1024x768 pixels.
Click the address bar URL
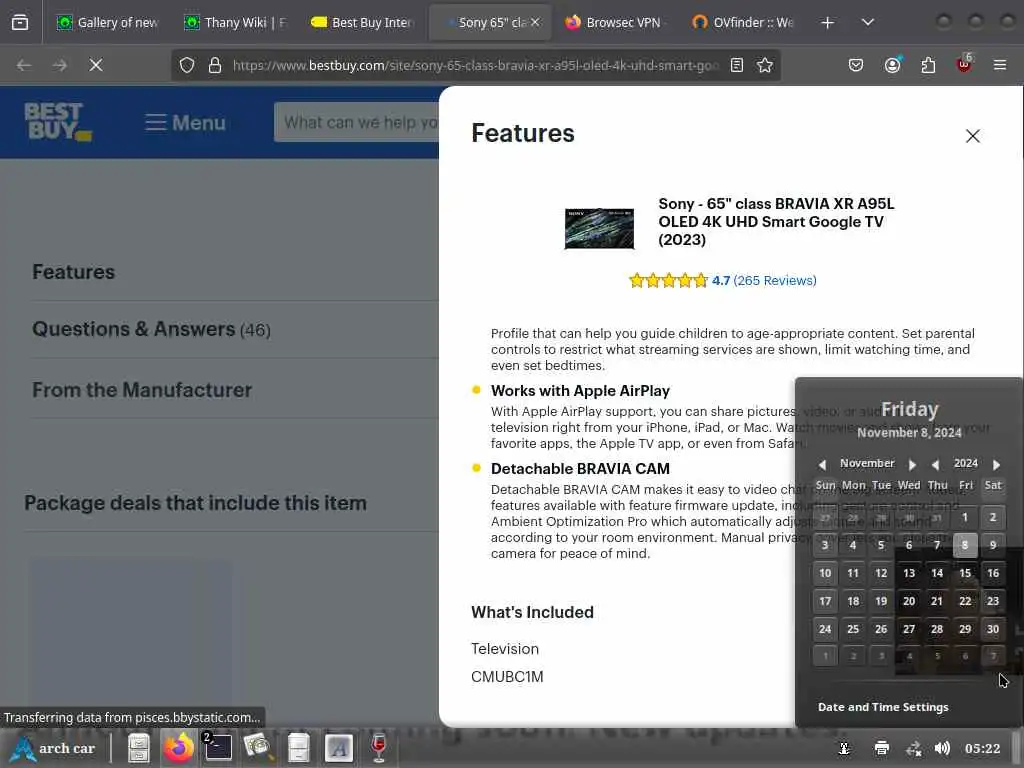[x=475, y=65]
